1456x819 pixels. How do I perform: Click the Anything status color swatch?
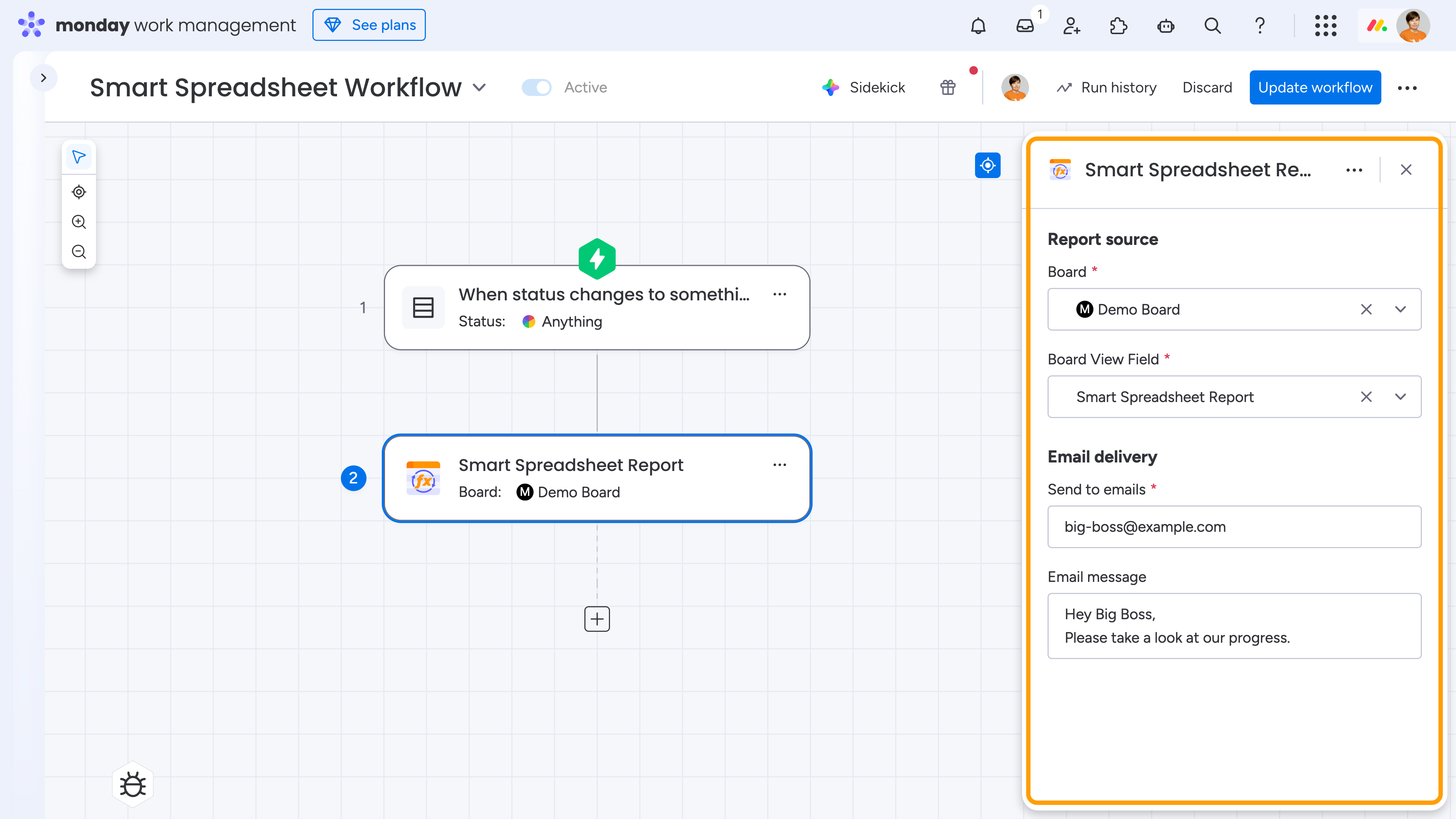[529, 322]
